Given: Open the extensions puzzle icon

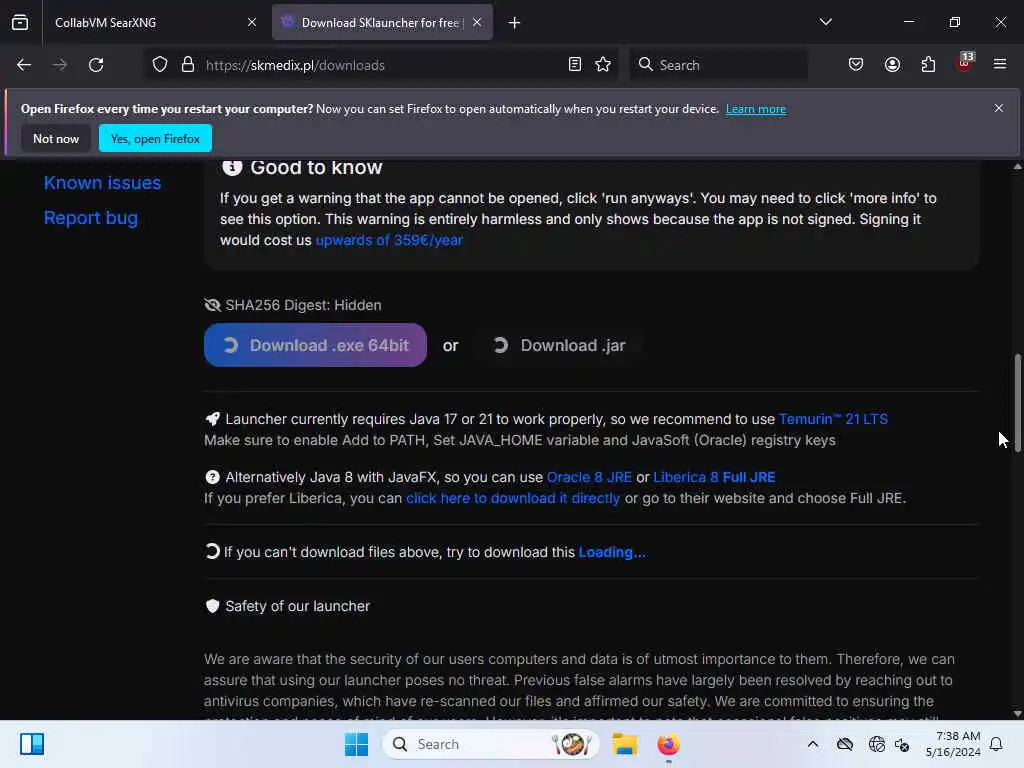Looking at the screenshot, I should click(928, 65).
